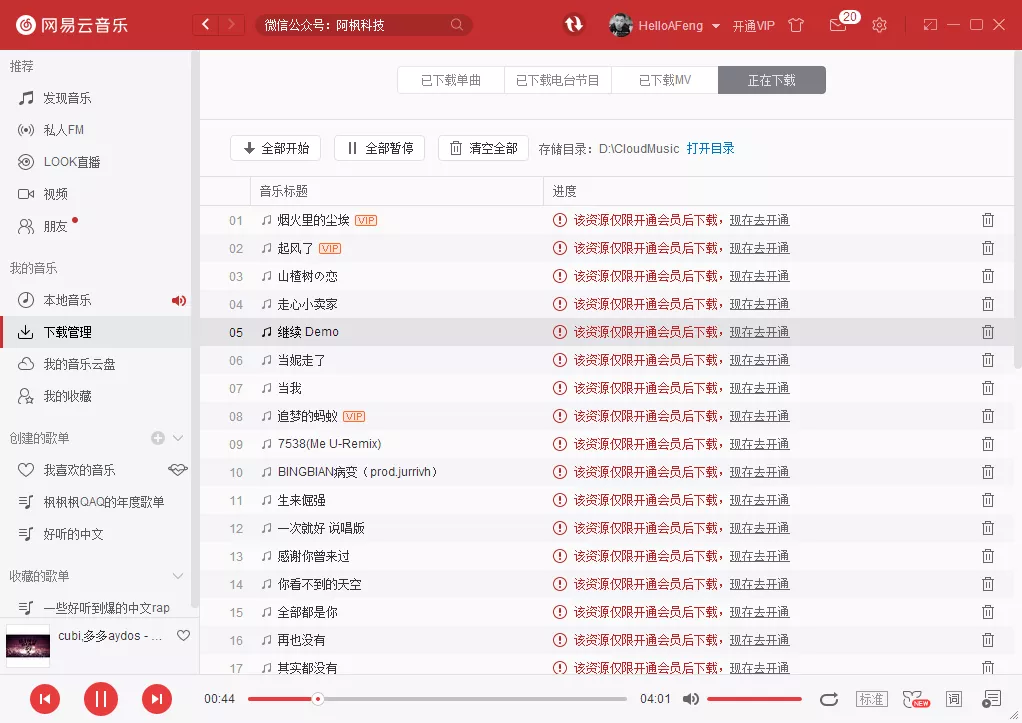The height and width of the screenshot is (723, 1022).
Task: Delete the 烟火里的尘埃 download row
Action: click(987, 220)
